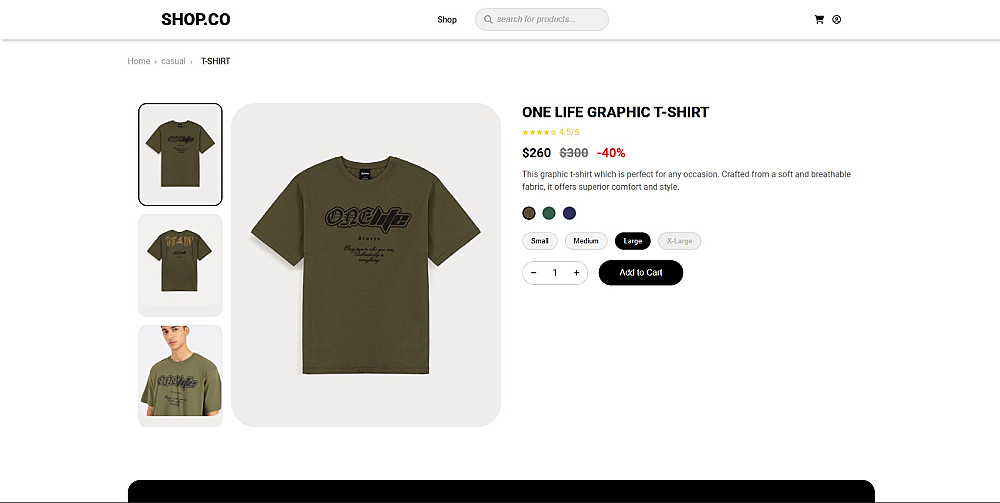
Task: Go to the Home breadcrumb
Action: [138, 61]
